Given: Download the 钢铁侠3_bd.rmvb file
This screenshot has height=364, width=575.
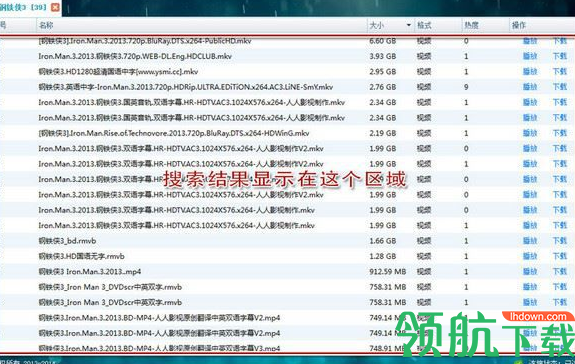Looking at the screenshot, I should tap(560, 241).
